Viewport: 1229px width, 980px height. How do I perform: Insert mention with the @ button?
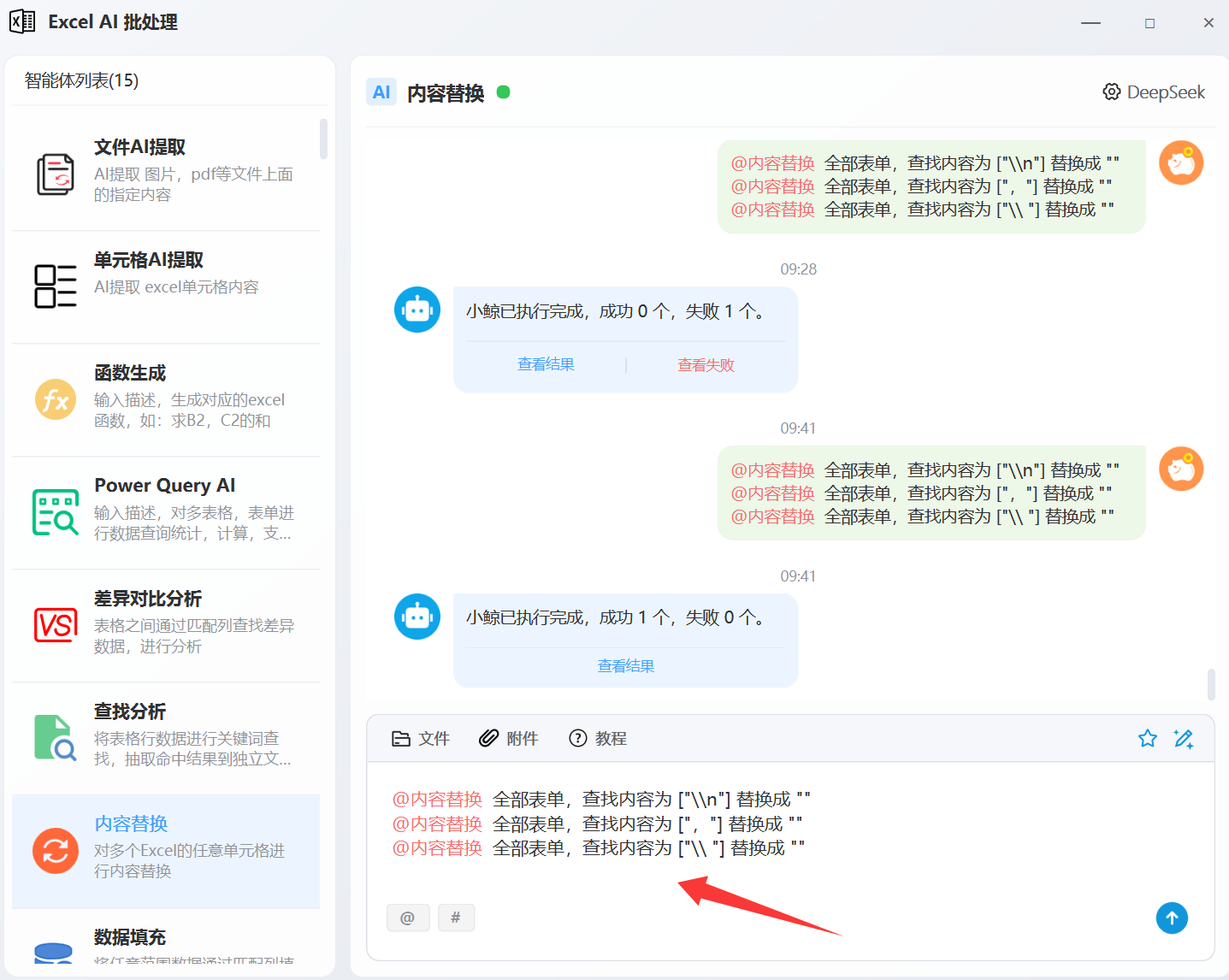point(408,918)
